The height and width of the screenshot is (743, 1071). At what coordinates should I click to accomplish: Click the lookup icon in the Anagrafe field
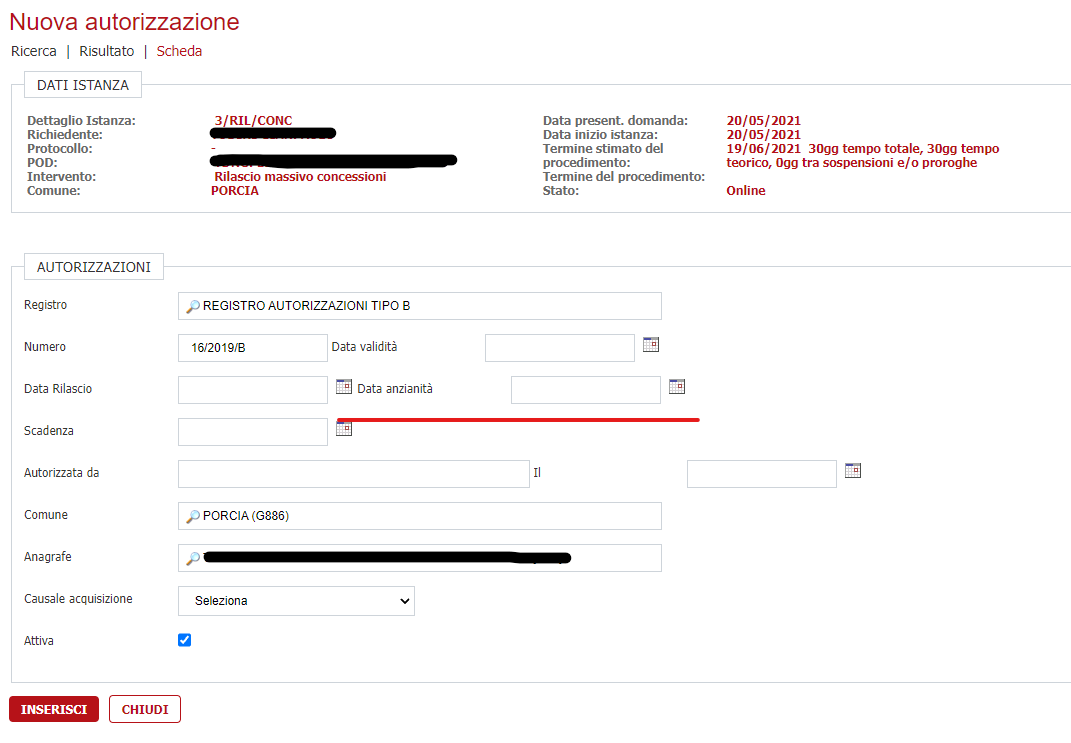pyautogui.click(x=191, y=556)
